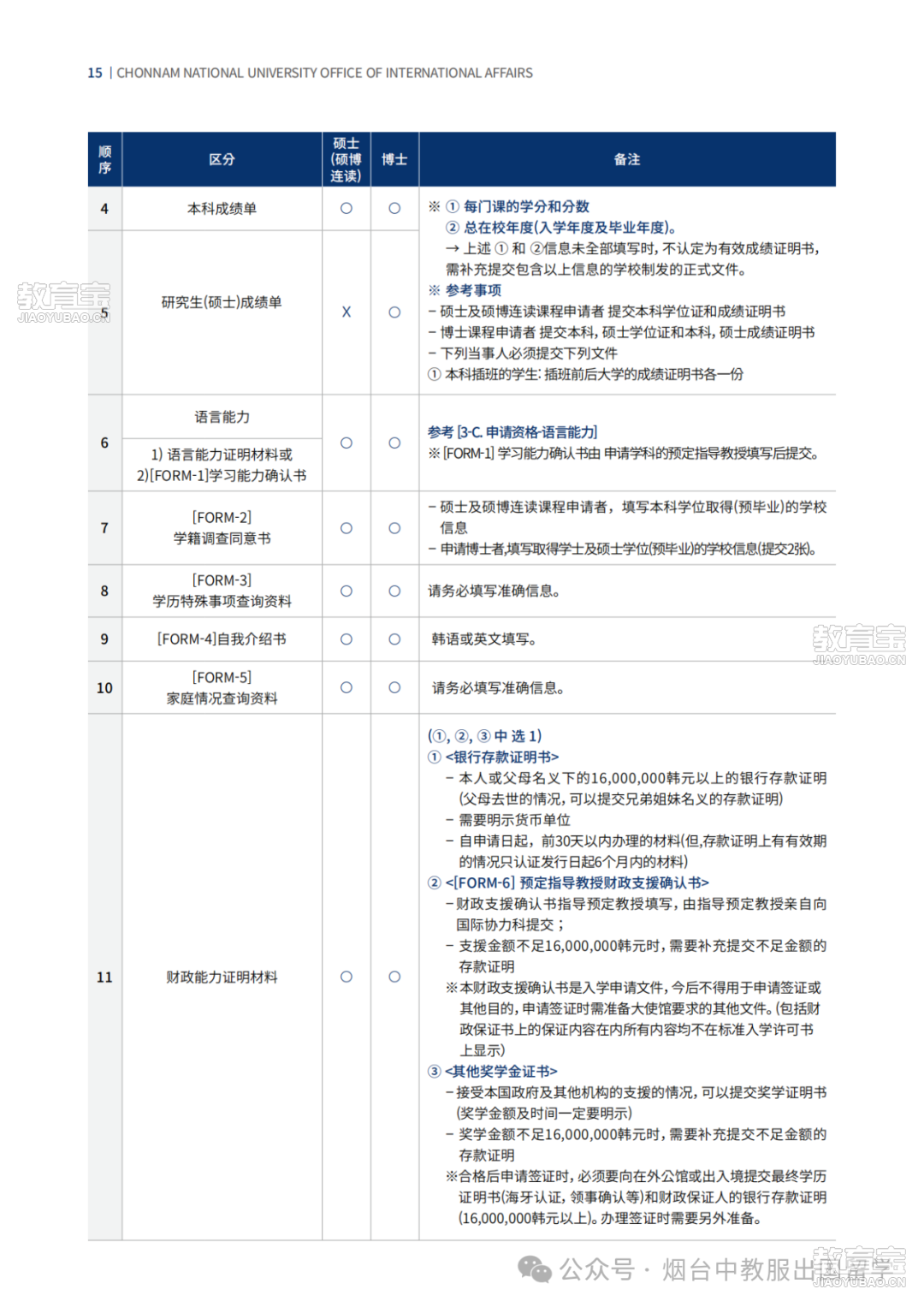Select the "财政能力证明材料" cell
The height and width of the screenshot is (1307, 924).
click(222, 977)
